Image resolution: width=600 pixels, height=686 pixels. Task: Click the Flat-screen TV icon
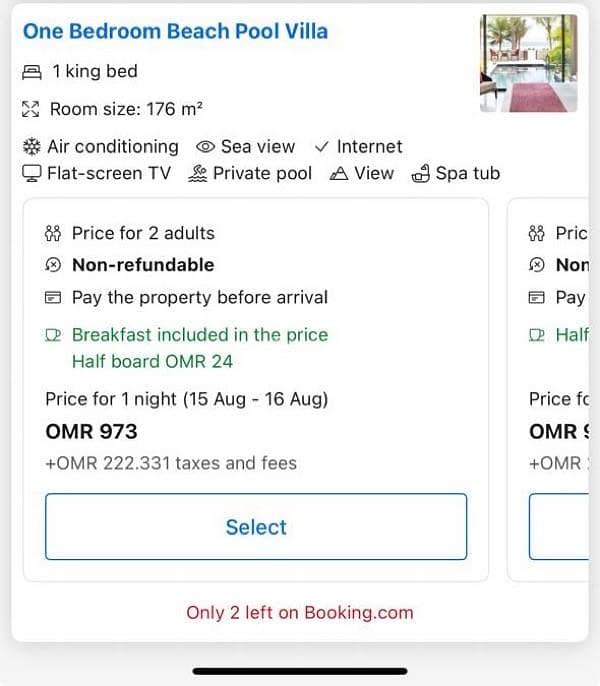[32, 173]
